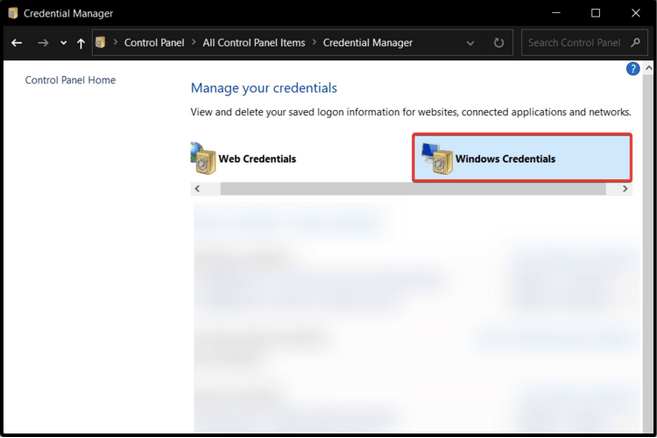Close the Credential Manager window
657x438 pixels.
pos(635,13)
